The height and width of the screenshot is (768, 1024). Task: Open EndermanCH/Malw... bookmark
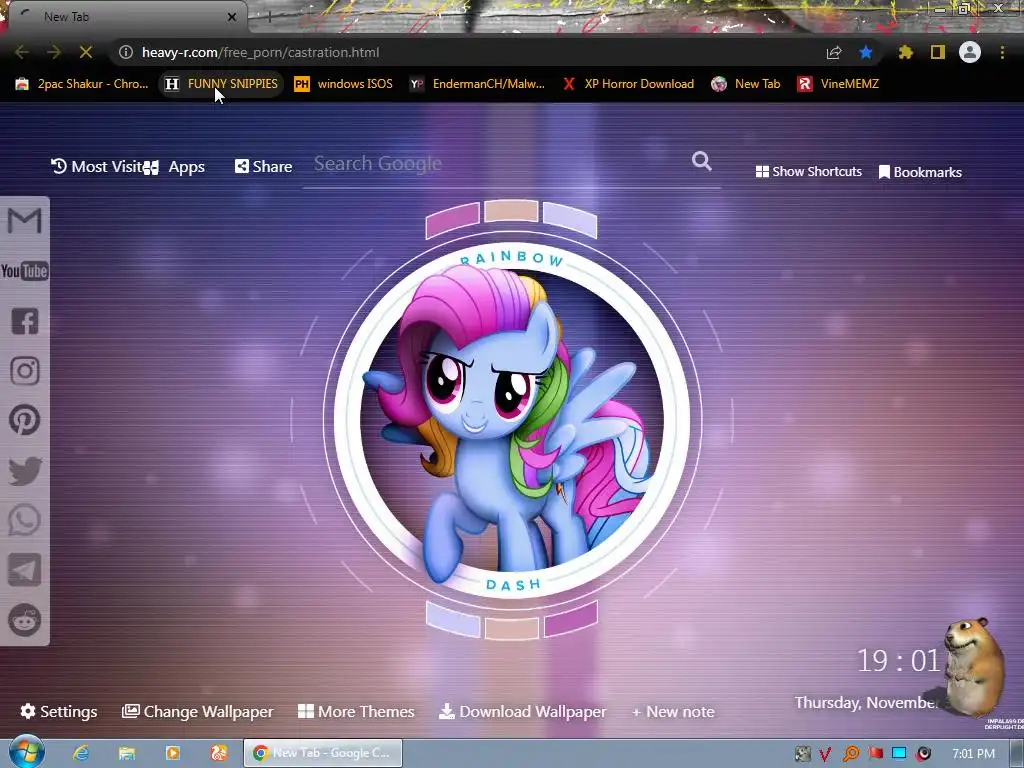[477, 84]
